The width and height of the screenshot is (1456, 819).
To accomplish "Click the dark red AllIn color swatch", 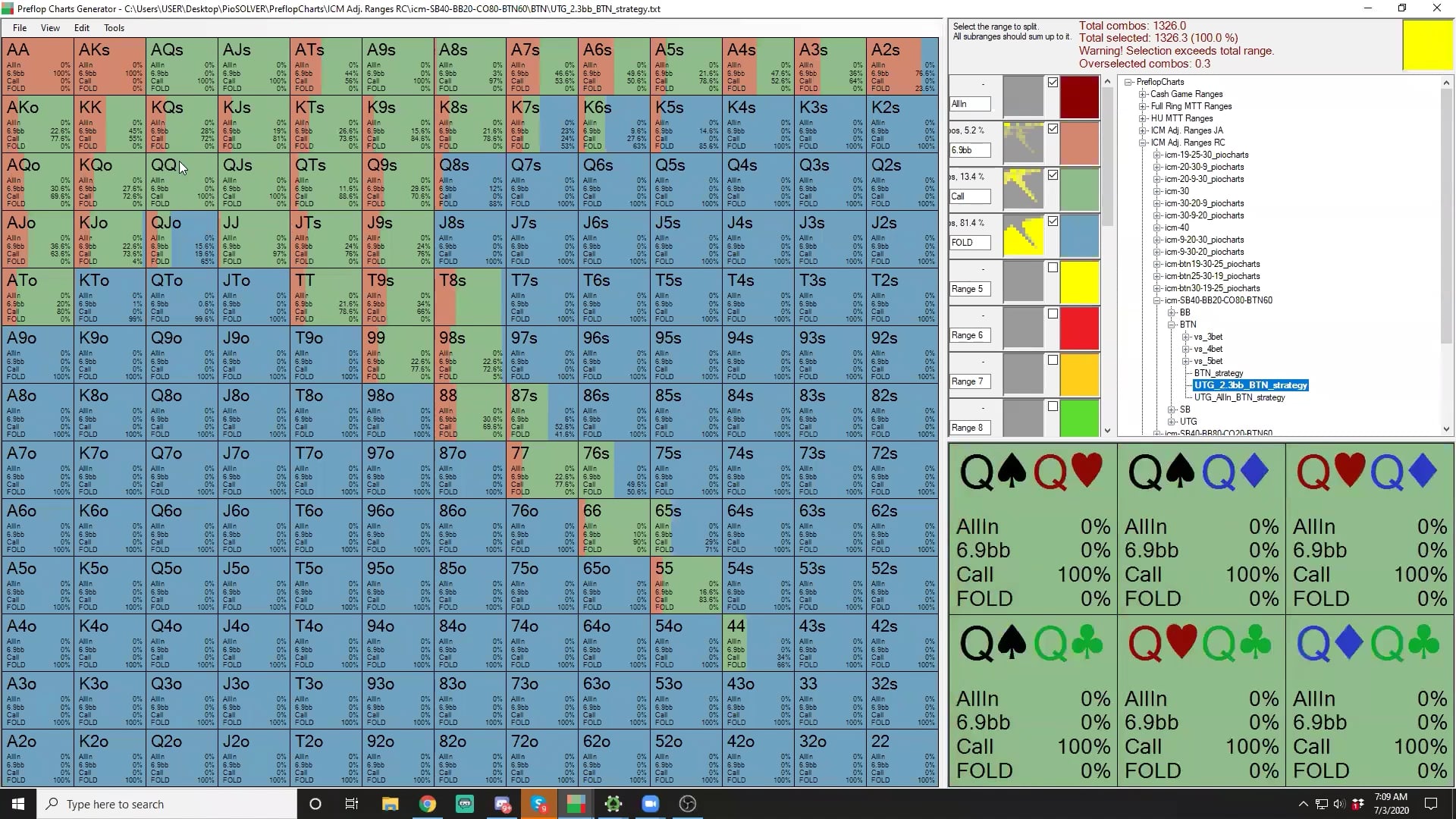I will pyautogui.click(x=1079, y=97).
